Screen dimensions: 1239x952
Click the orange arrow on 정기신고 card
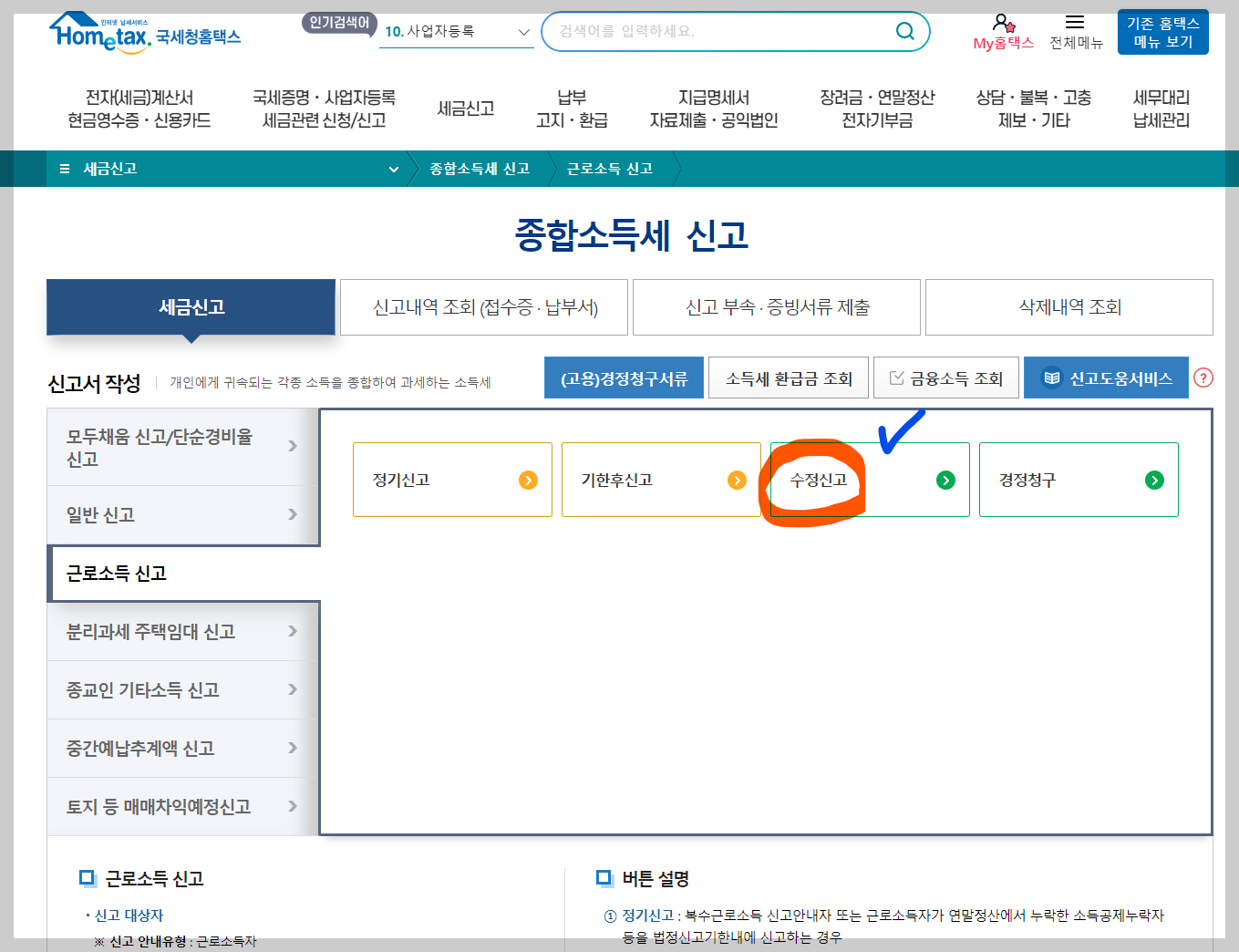528,480
